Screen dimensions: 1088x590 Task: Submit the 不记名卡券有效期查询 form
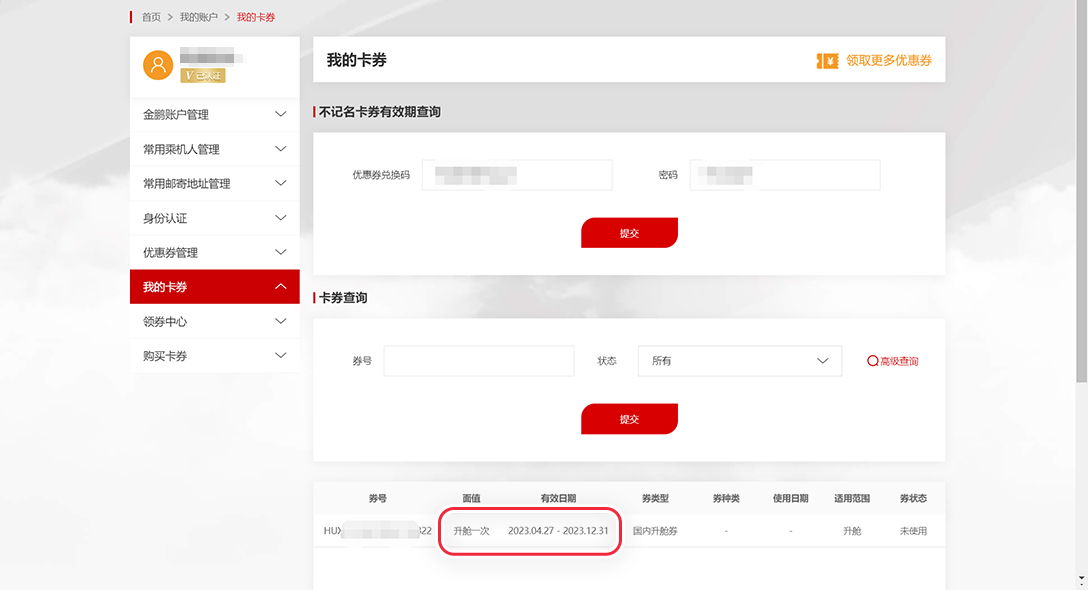[x=629, y=233]
